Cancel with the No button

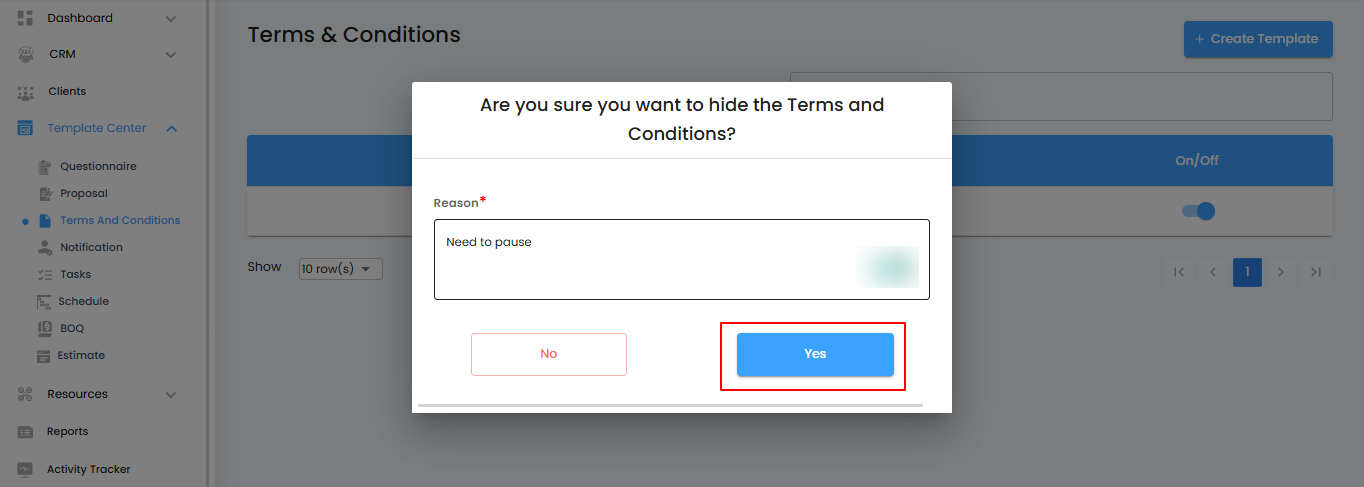tap(548, 354)
